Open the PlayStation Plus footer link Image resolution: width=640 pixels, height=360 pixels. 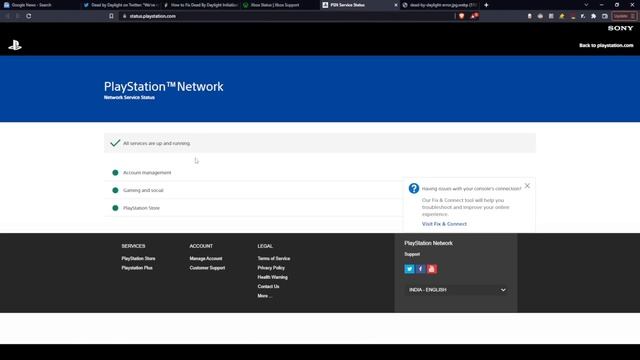(137, 268)
